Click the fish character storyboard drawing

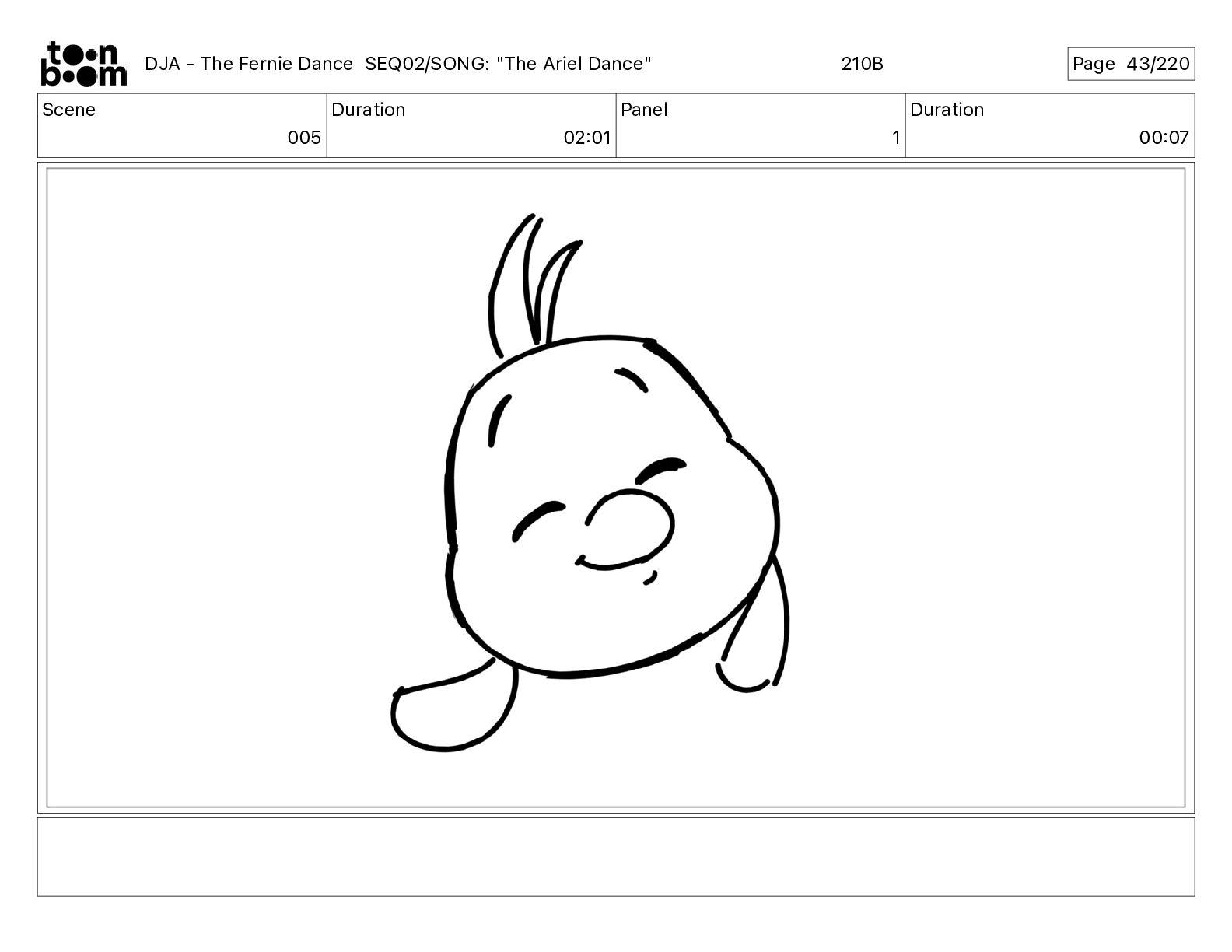[x=589, y=482]
